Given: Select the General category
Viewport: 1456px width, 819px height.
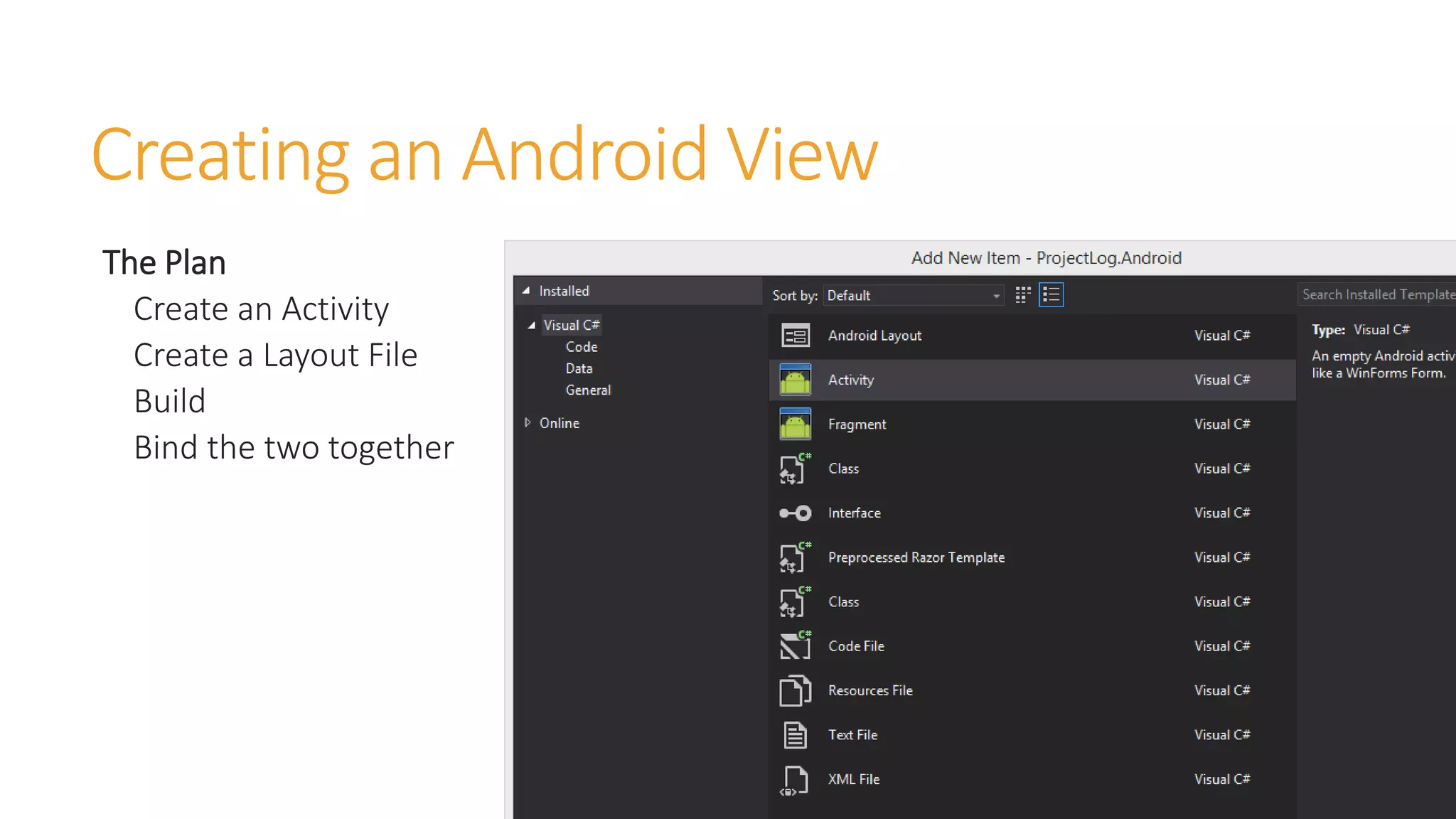Looking at the screenshot, I should (588, 390).
